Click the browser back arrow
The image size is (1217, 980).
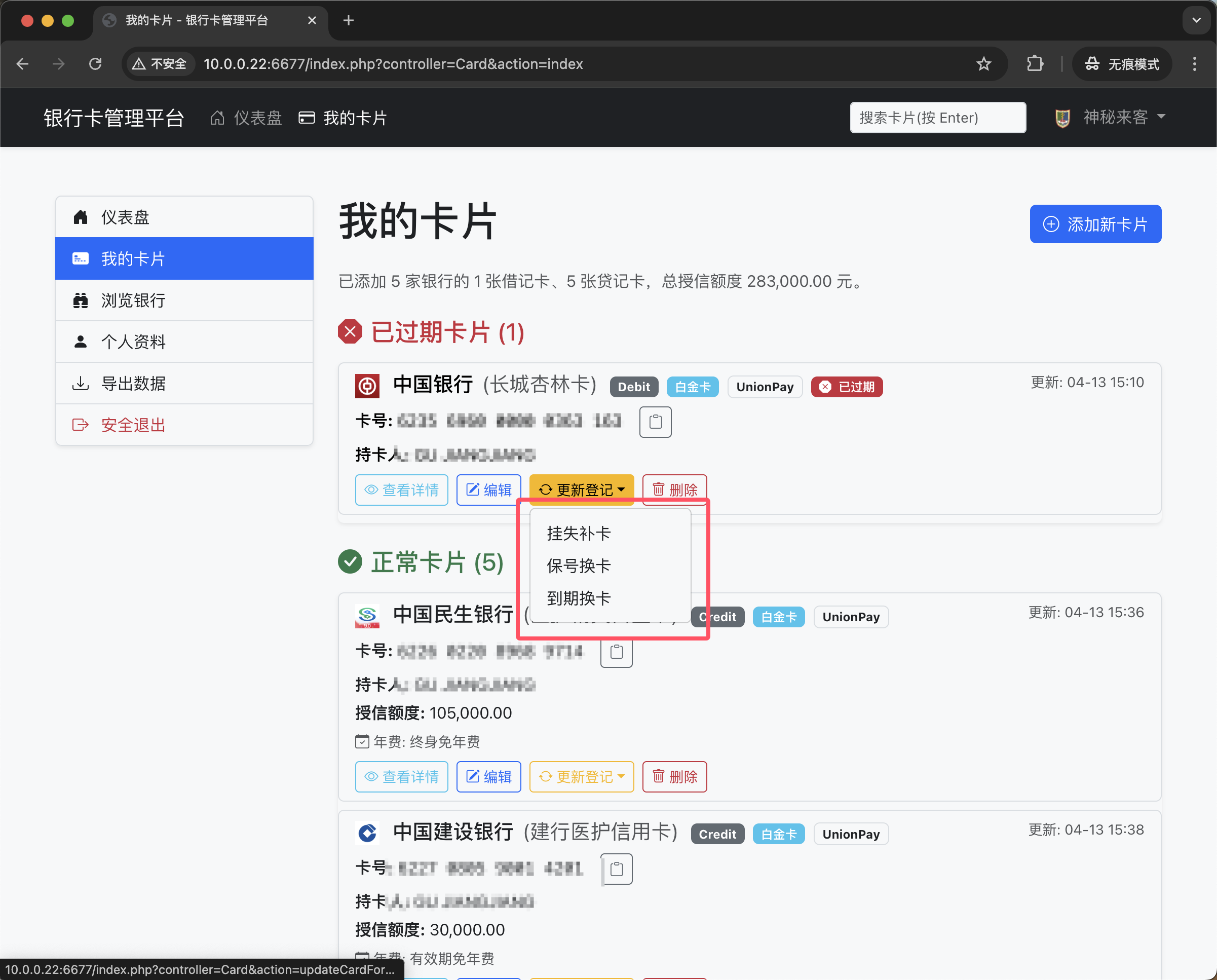tap(23, 64)
